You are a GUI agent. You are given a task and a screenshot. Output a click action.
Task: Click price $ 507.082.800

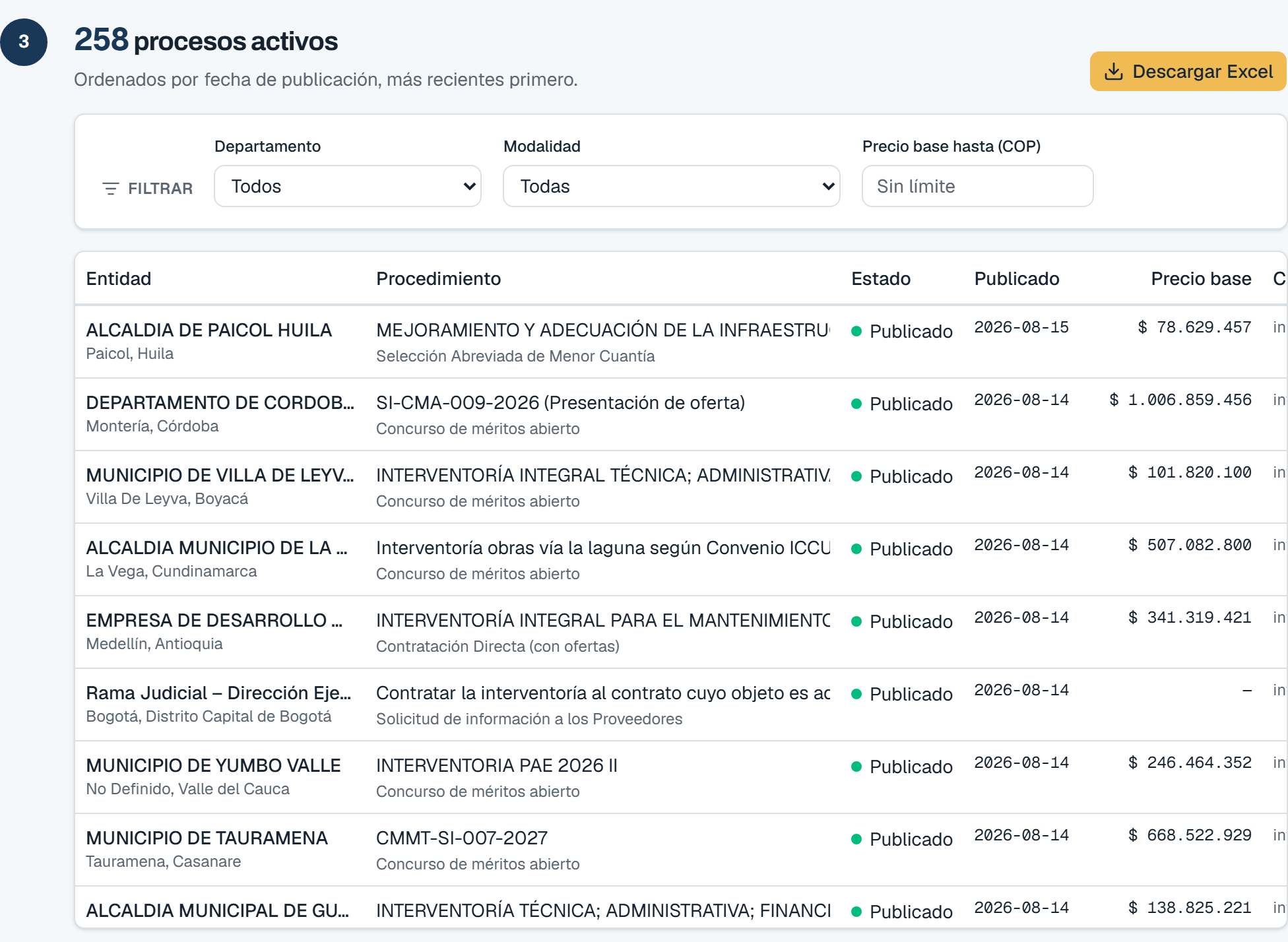1190,545
